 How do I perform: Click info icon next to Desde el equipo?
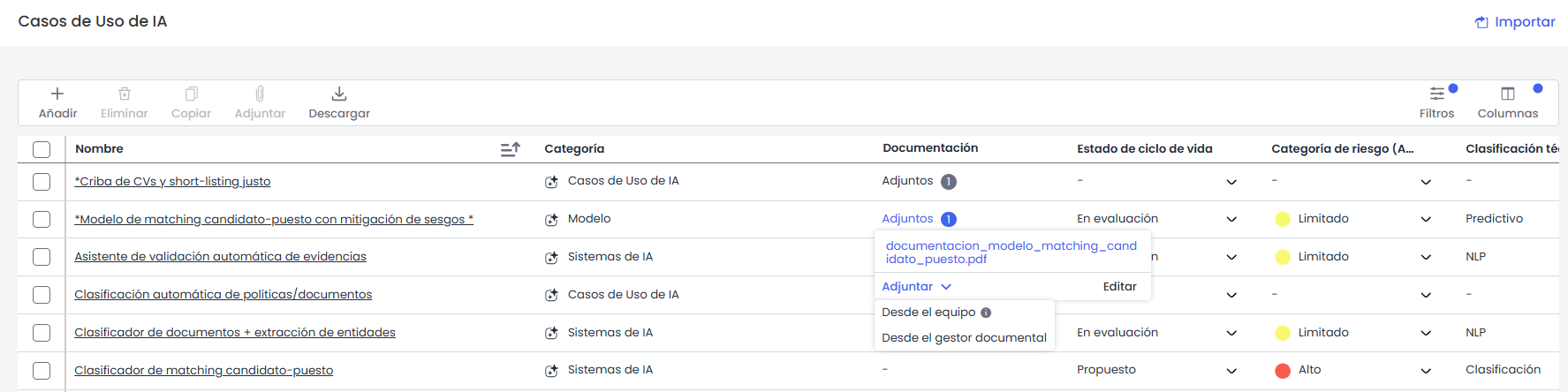coord(986,313)
